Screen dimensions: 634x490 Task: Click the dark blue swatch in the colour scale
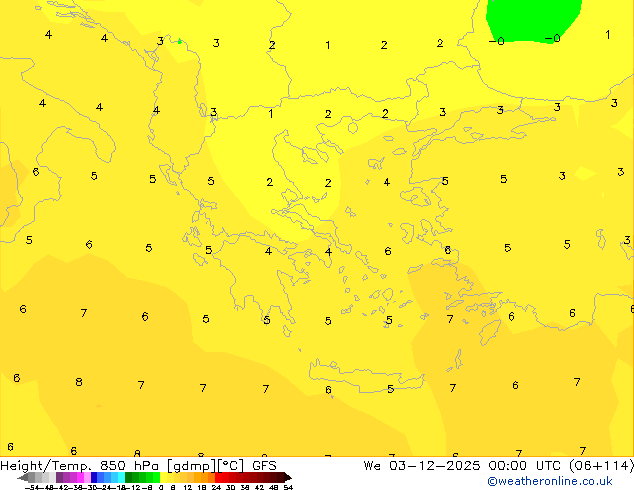tap(94, 477)
